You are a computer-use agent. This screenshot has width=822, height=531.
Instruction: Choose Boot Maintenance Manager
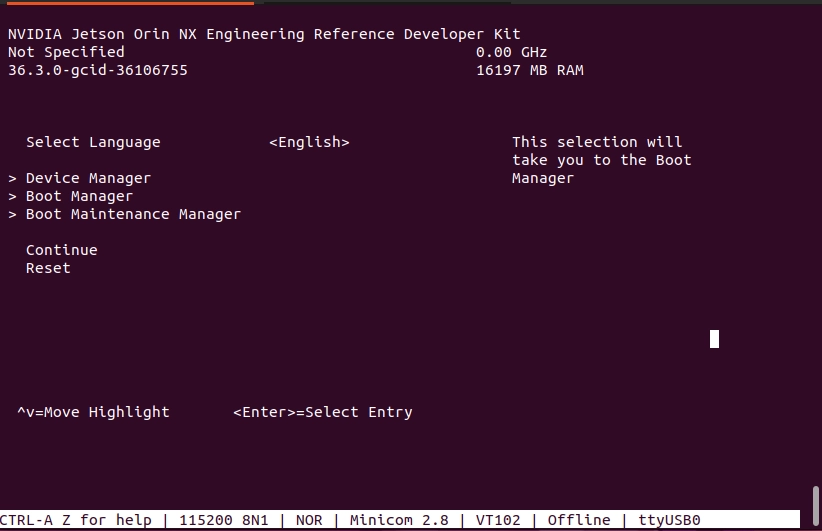(133, 214)
